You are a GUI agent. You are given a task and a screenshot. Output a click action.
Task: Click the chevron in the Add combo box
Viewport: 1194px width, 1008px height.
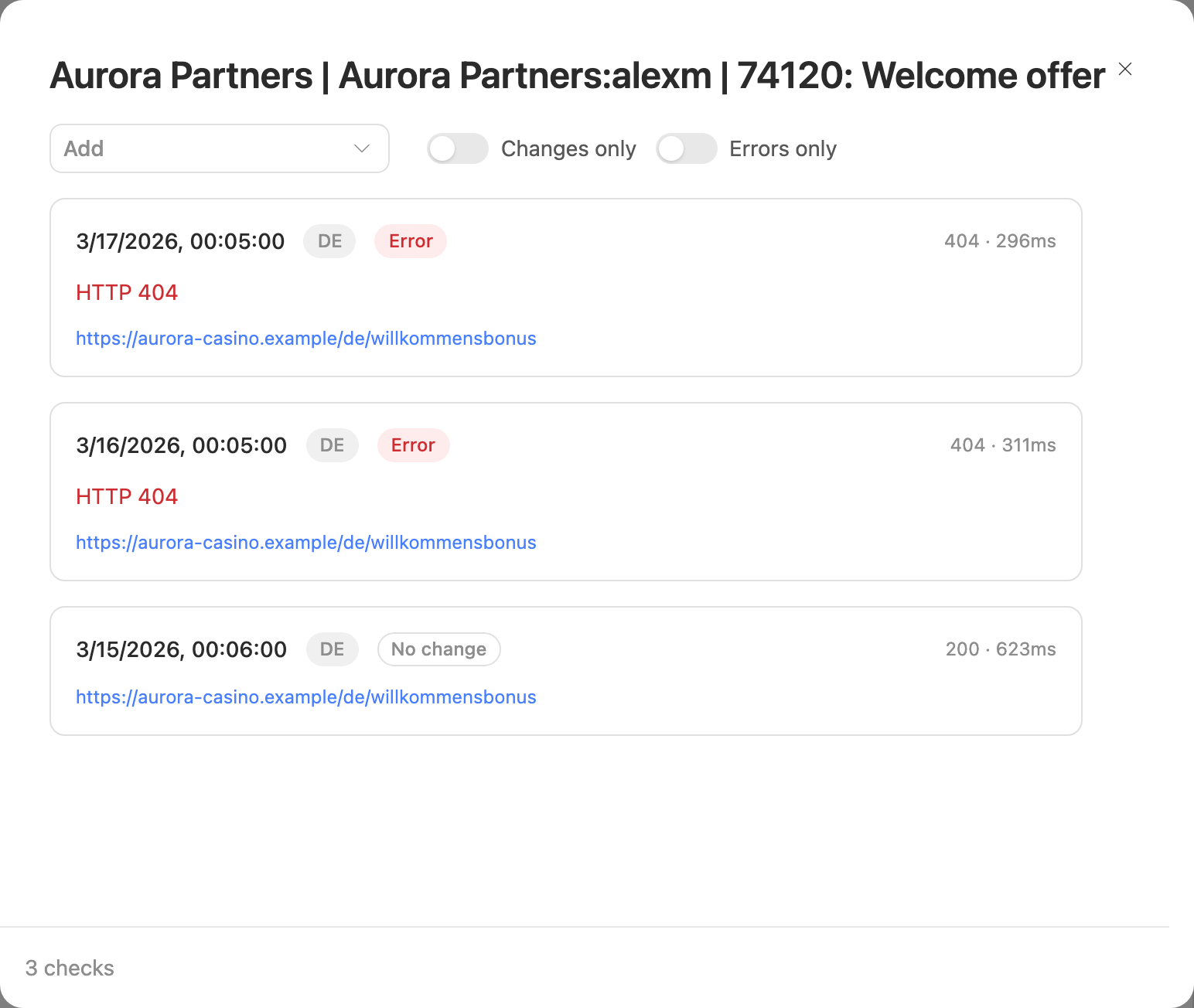[x=362, y=148]
